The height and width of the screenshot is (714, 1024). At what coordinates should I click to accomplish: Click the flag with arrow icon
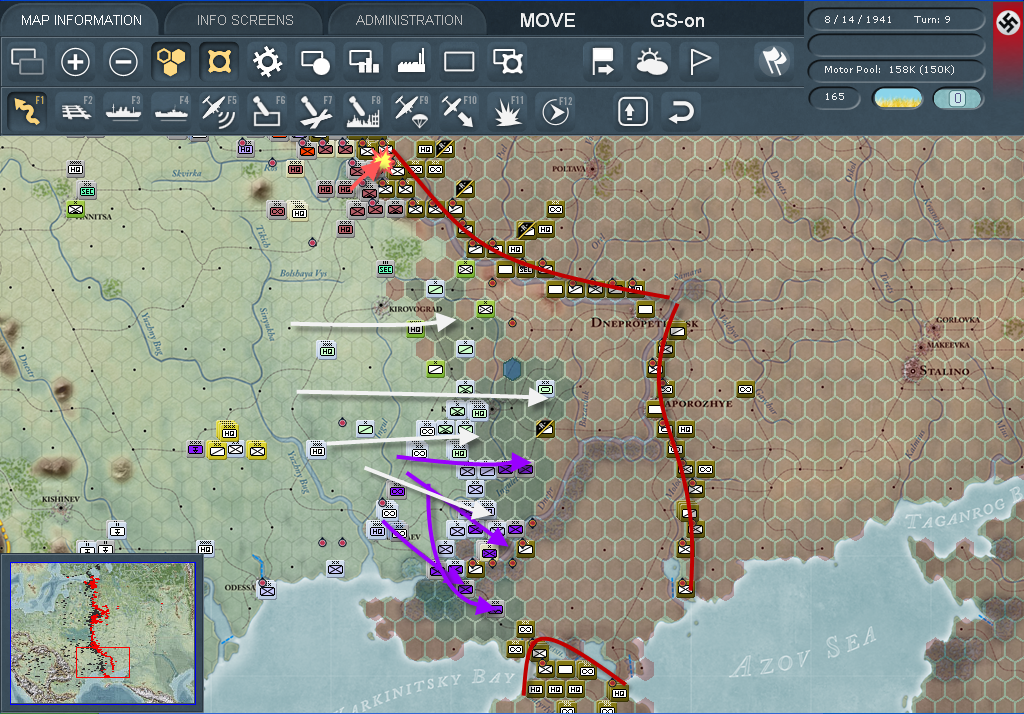(x=602, y=62)
